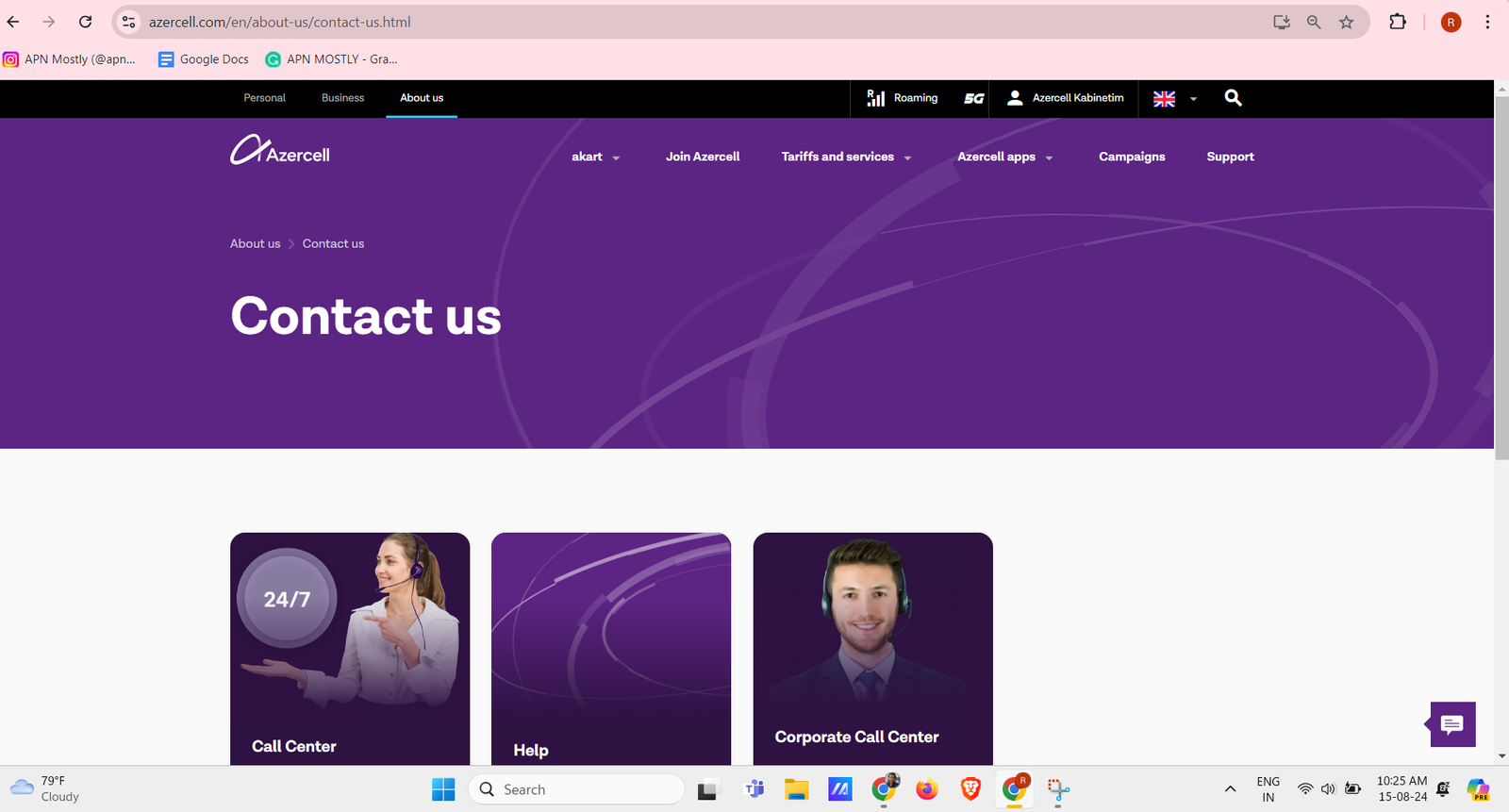Image resolution: width=1509 pixels, height=812 pixels.
Task: Click the taskbar Search box
Action: click(576, 789)
